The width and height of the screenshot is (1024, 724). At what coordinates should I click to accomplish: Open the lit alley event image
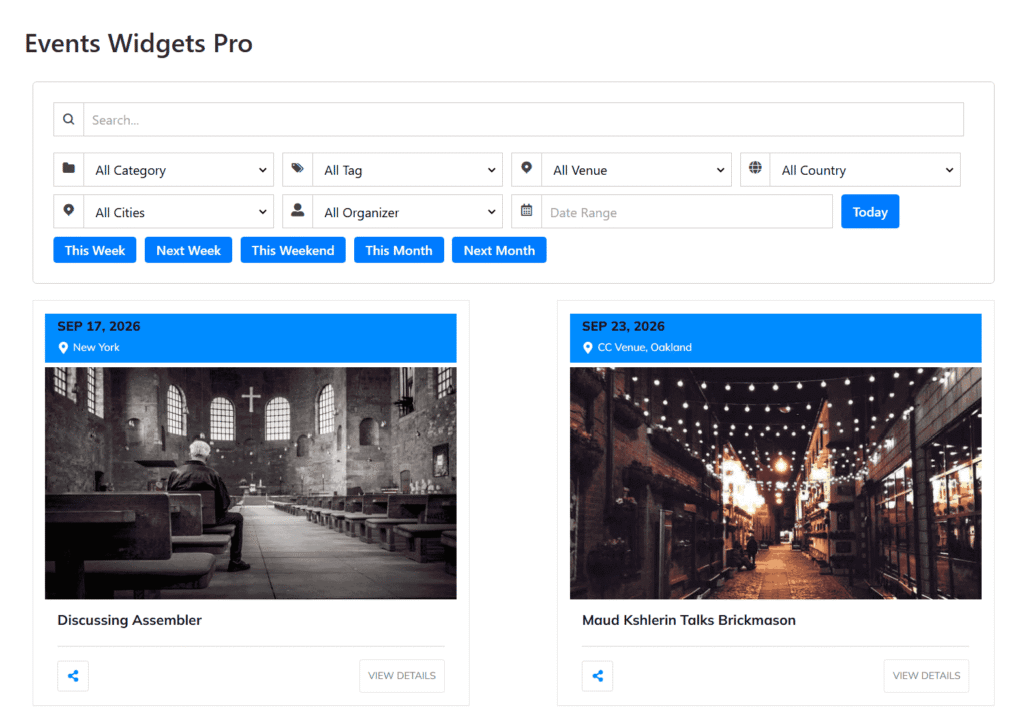[776, 483]
